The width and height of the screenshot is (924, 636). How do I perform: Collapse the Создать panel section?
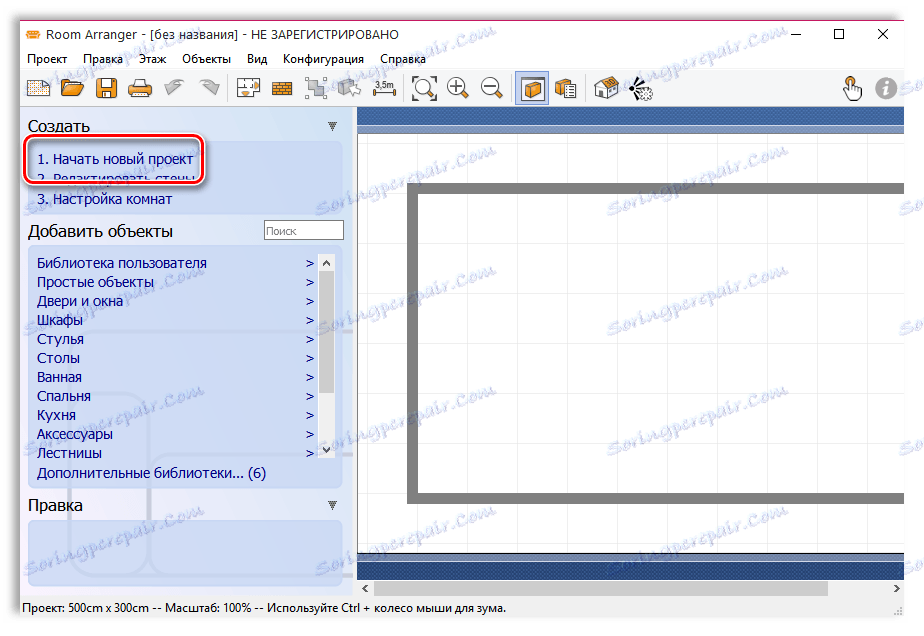332,126
